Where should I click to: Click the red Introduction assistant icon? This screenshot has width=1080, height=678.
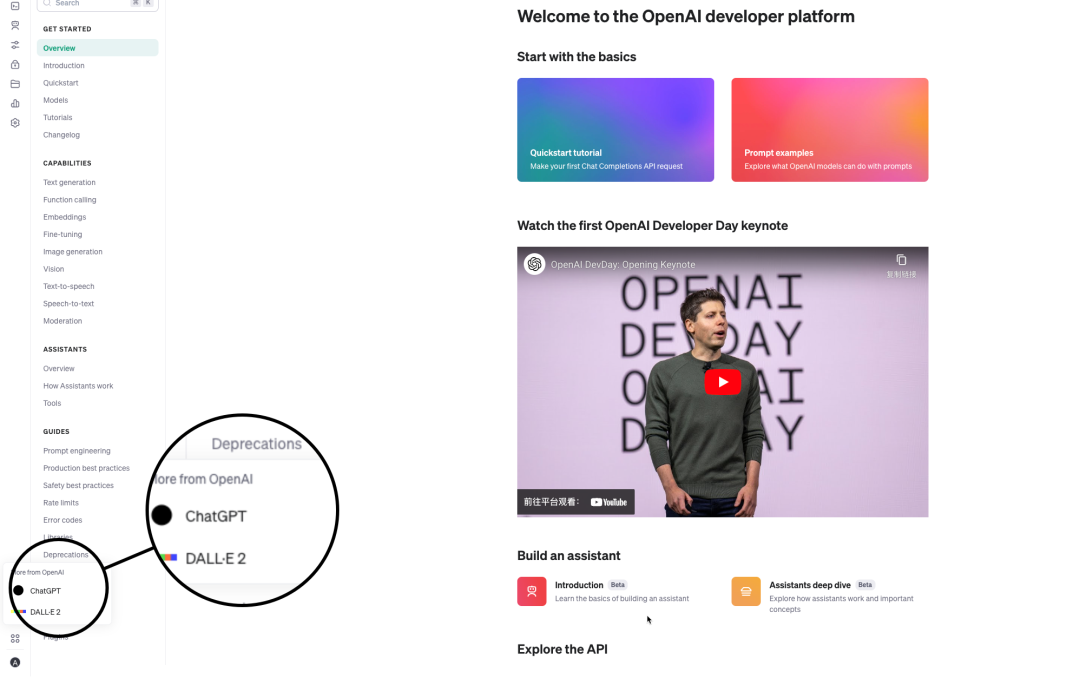click(531, 591)
